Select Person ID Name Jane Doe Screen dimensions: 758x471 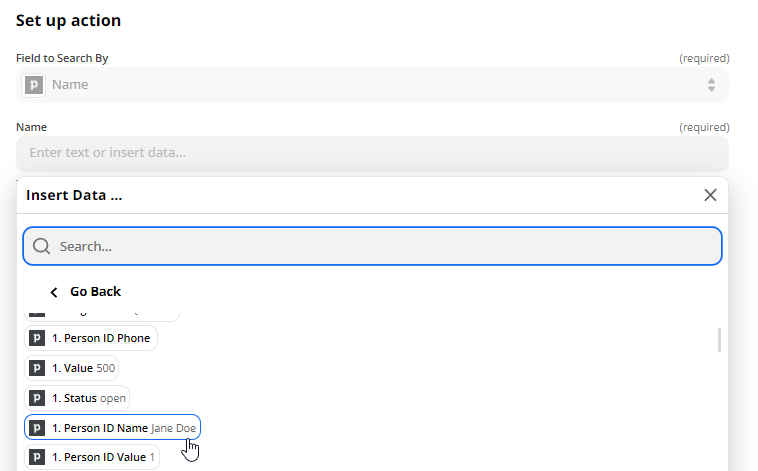click(x=112, y=427)
